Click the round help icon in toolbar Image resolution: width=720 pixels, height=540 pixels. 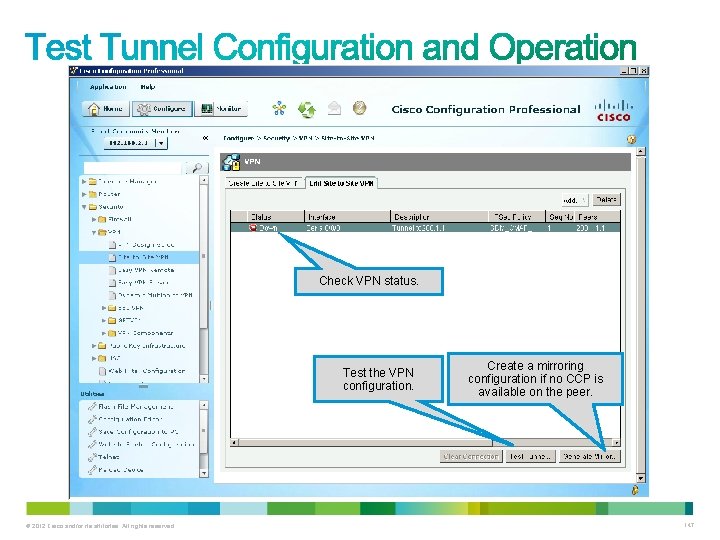pyautogui.click(x=360, y=108)
